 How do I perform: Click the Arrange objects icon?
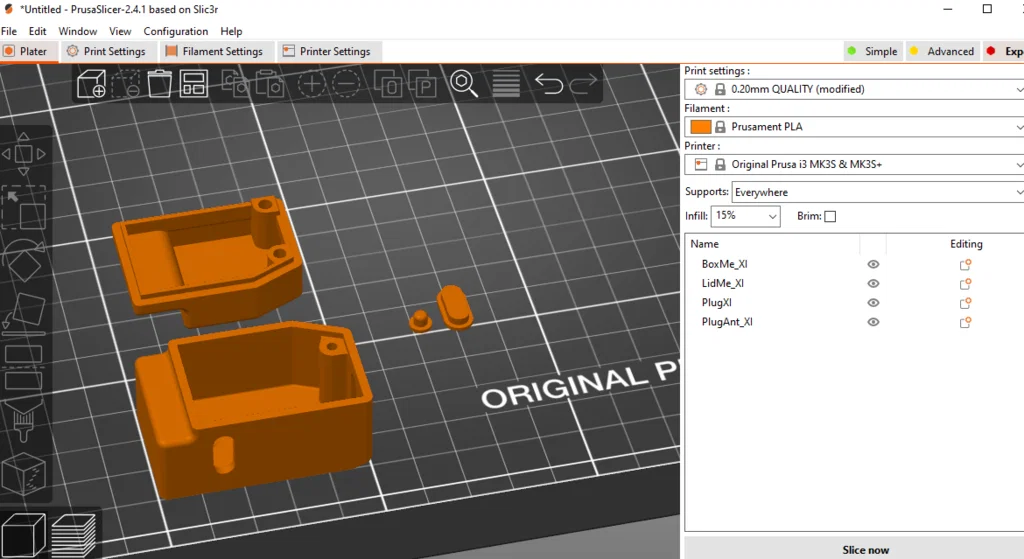coord(193,83)
